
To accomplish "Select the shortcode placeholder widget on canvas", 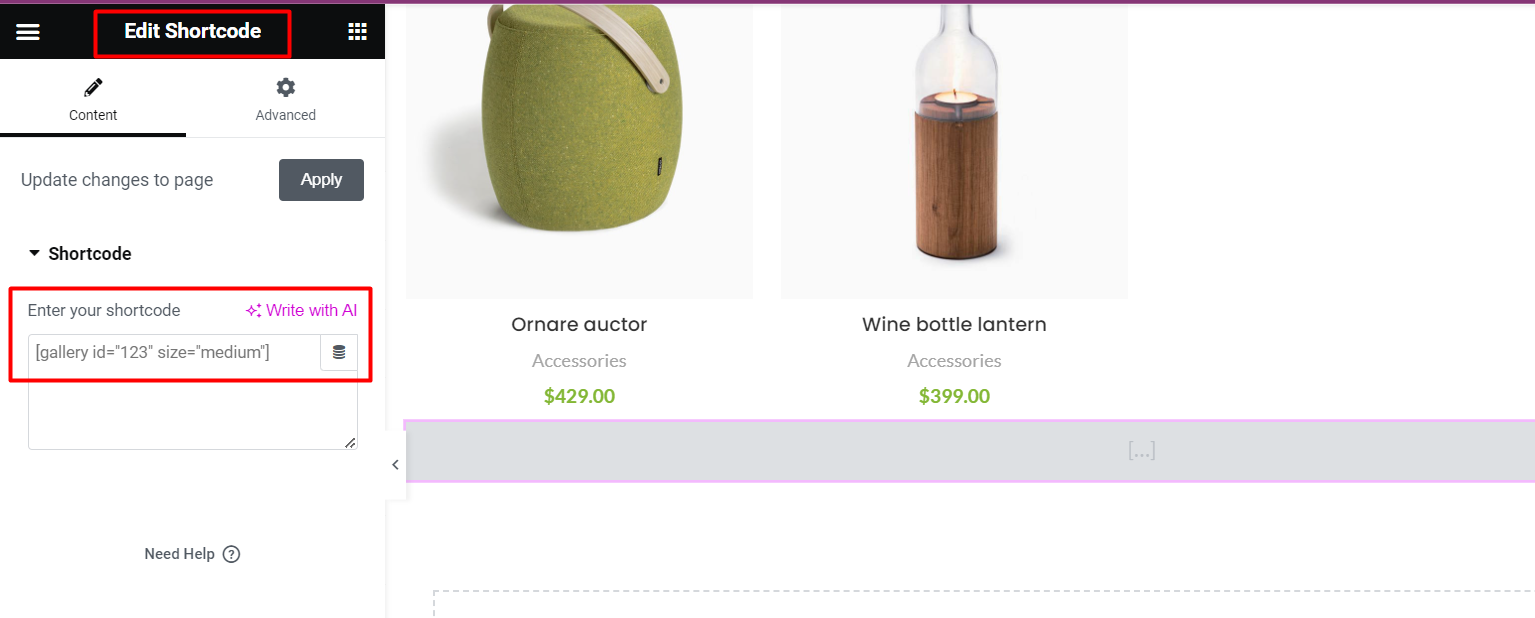I will [970, 451].
